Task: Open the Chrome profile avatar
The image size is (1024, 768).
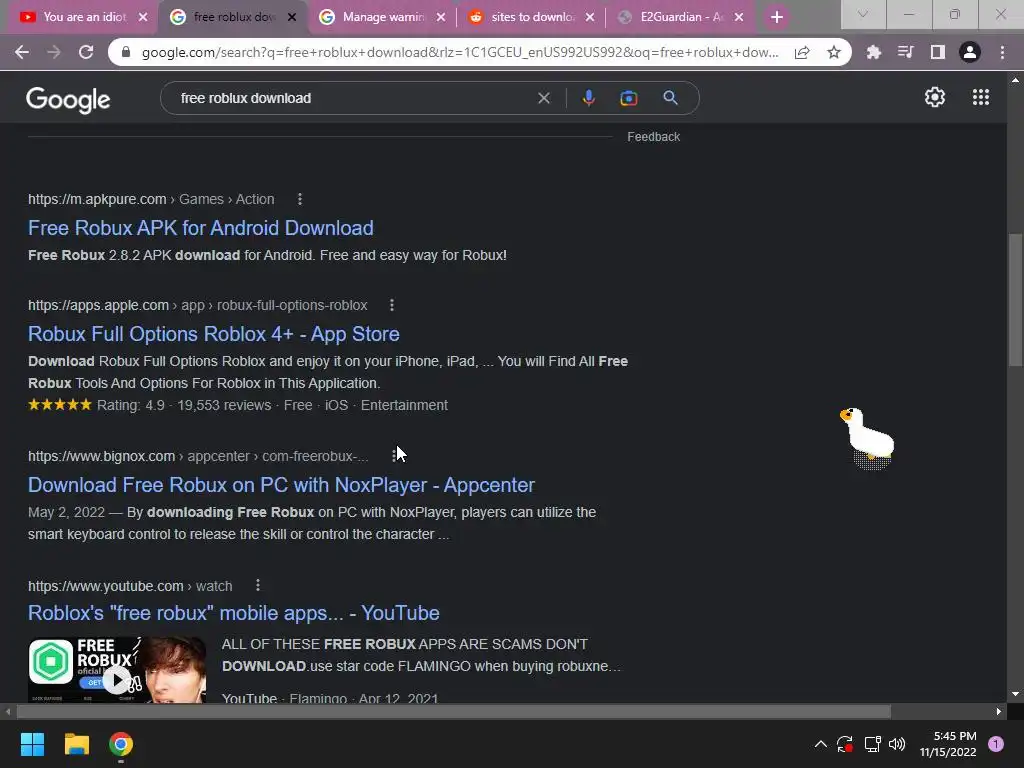Action: click(x=970, y=52)
